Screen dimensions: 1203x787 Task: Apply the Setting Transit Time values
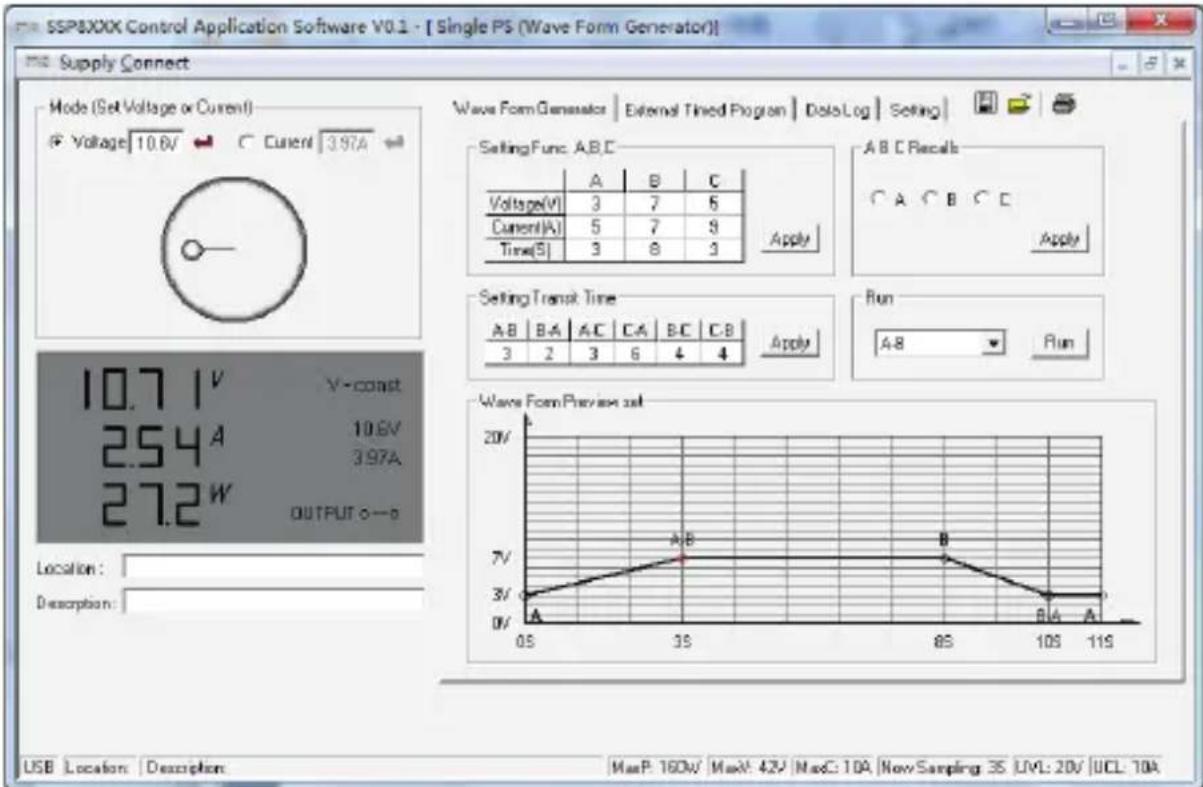(792, 342)
